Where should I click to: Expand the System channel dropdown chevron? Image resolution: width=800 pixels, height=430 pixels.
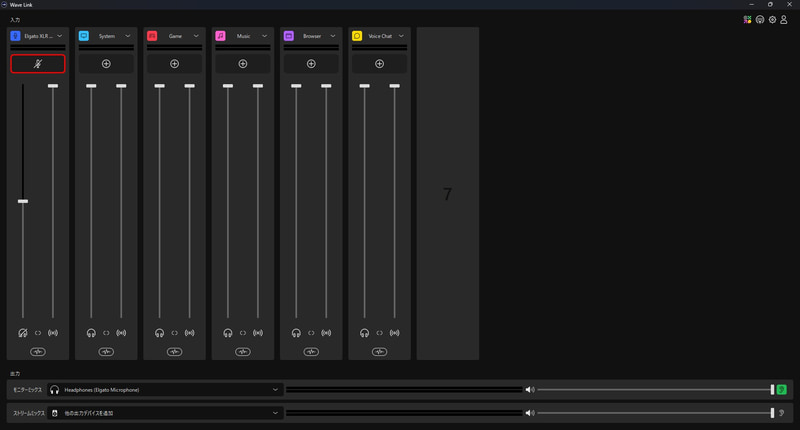pyautogui.click(x=128, y=36)
